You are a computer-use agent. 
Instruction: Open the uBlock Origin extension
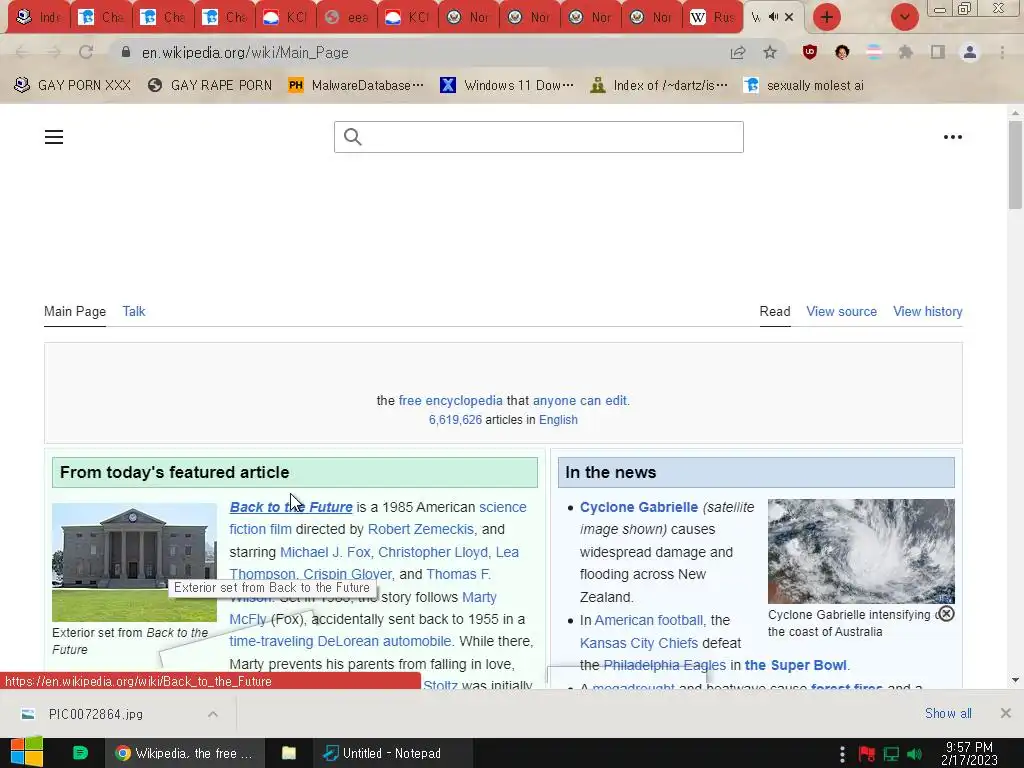810,52
